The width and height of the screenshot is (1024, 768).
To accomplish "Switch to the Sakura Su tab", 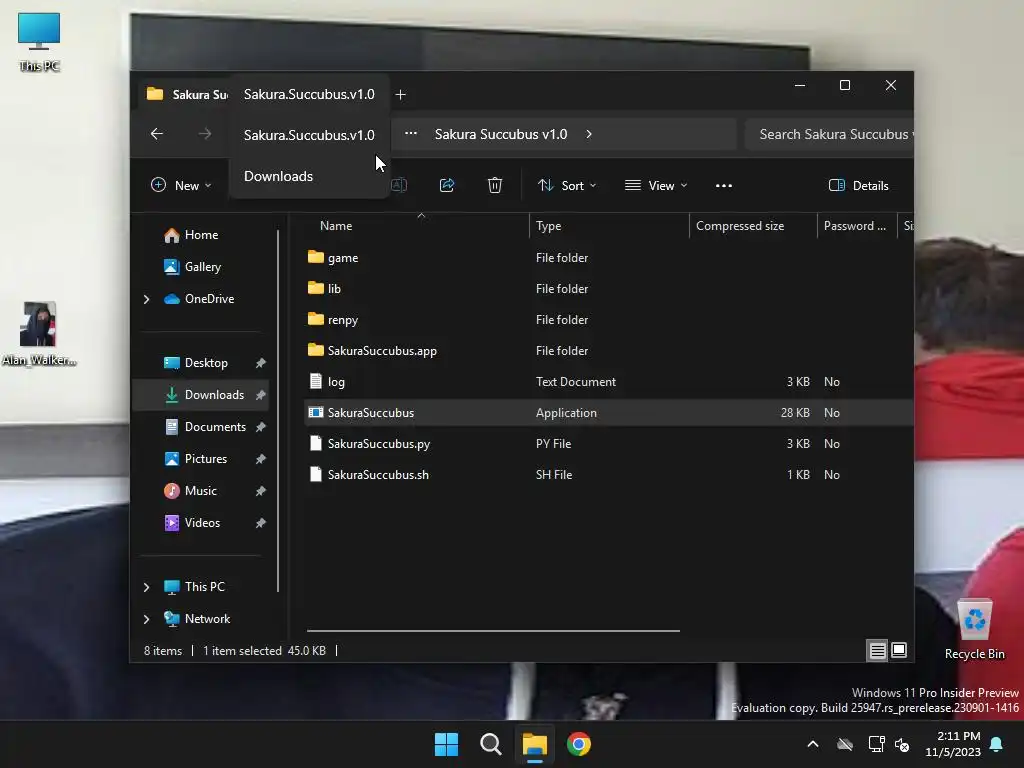I will point(186,95).
